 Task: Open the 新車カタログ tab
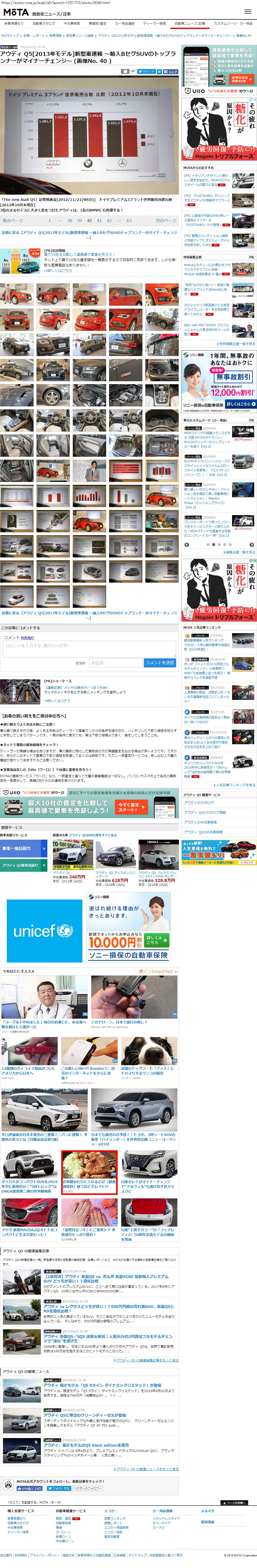coord(43,23)
